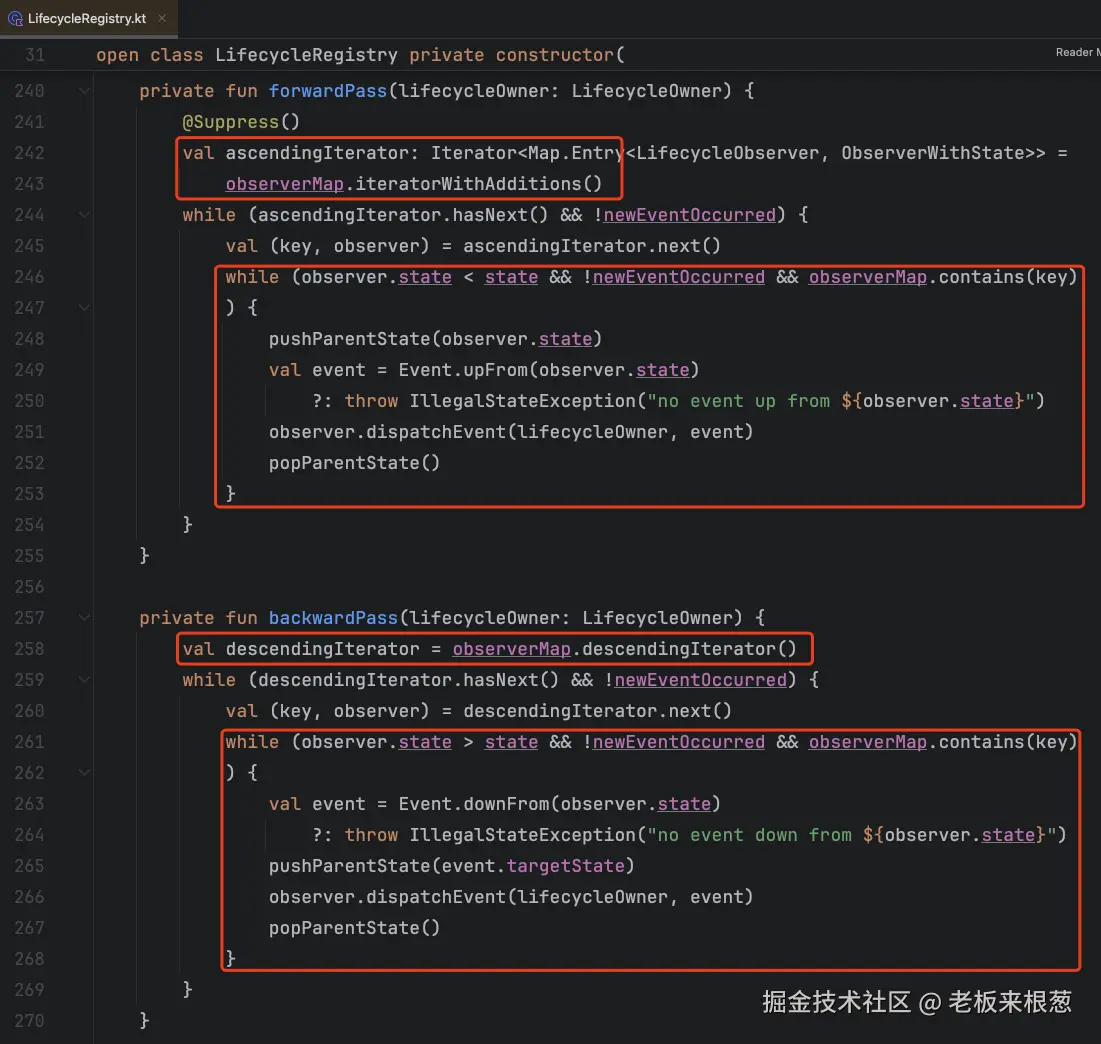Select the LifecycleRegistry.kt editor tab
Screen dimensions: 1101x1044
pyautogui.click(x=88, y=18)
